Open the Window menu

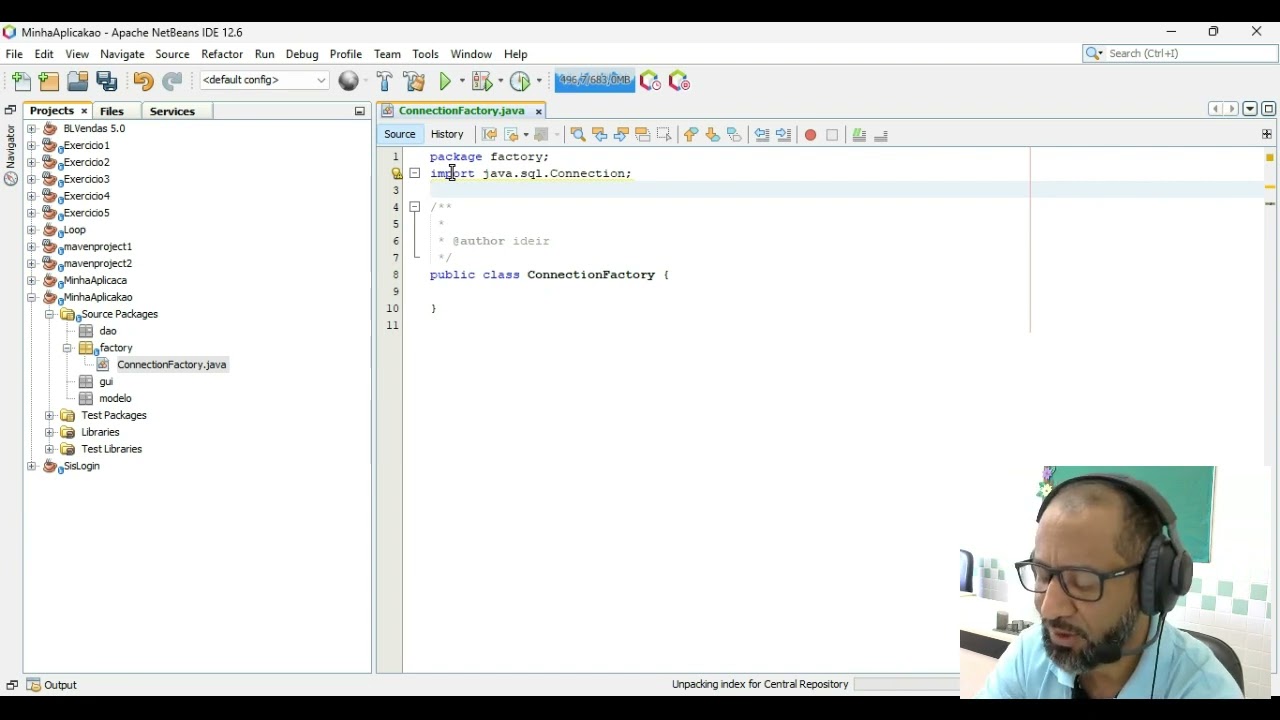tap(471, 54)
